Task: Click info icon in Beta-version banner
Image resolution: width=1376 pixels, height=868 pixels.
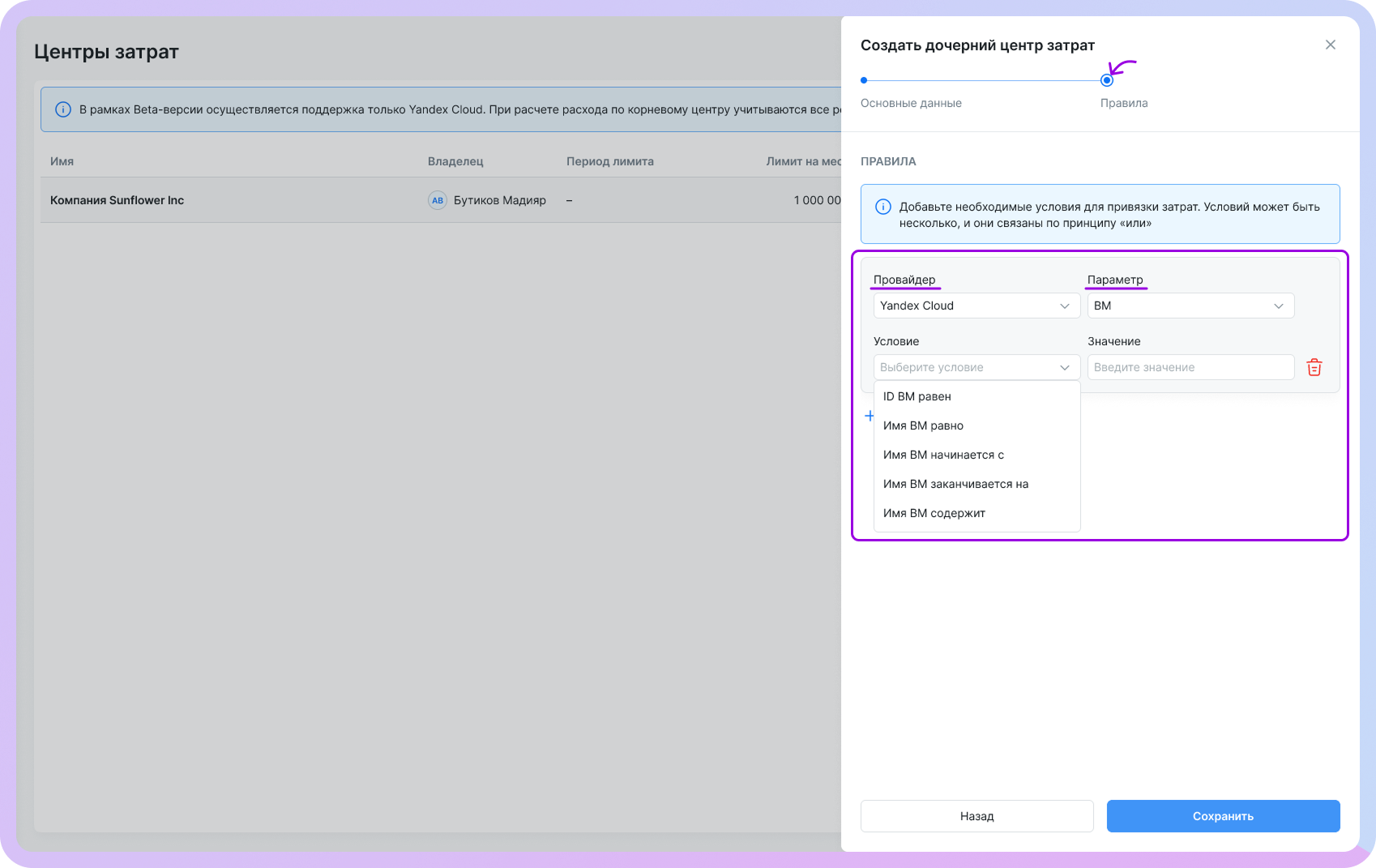Action: pos(62,109)
